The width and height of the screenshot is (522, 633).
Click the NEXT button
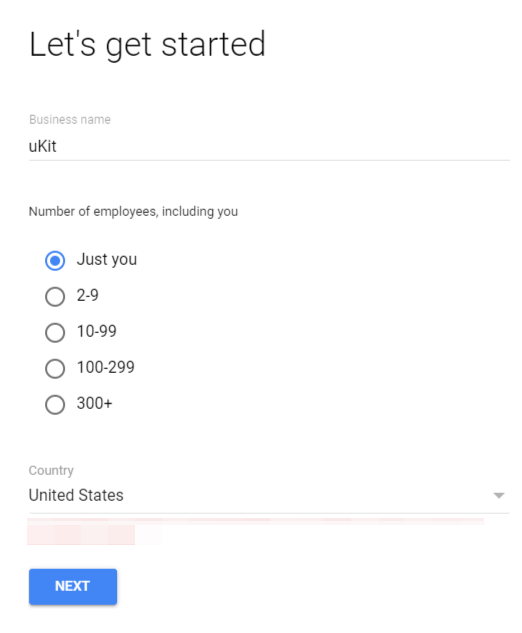[73, 587]
